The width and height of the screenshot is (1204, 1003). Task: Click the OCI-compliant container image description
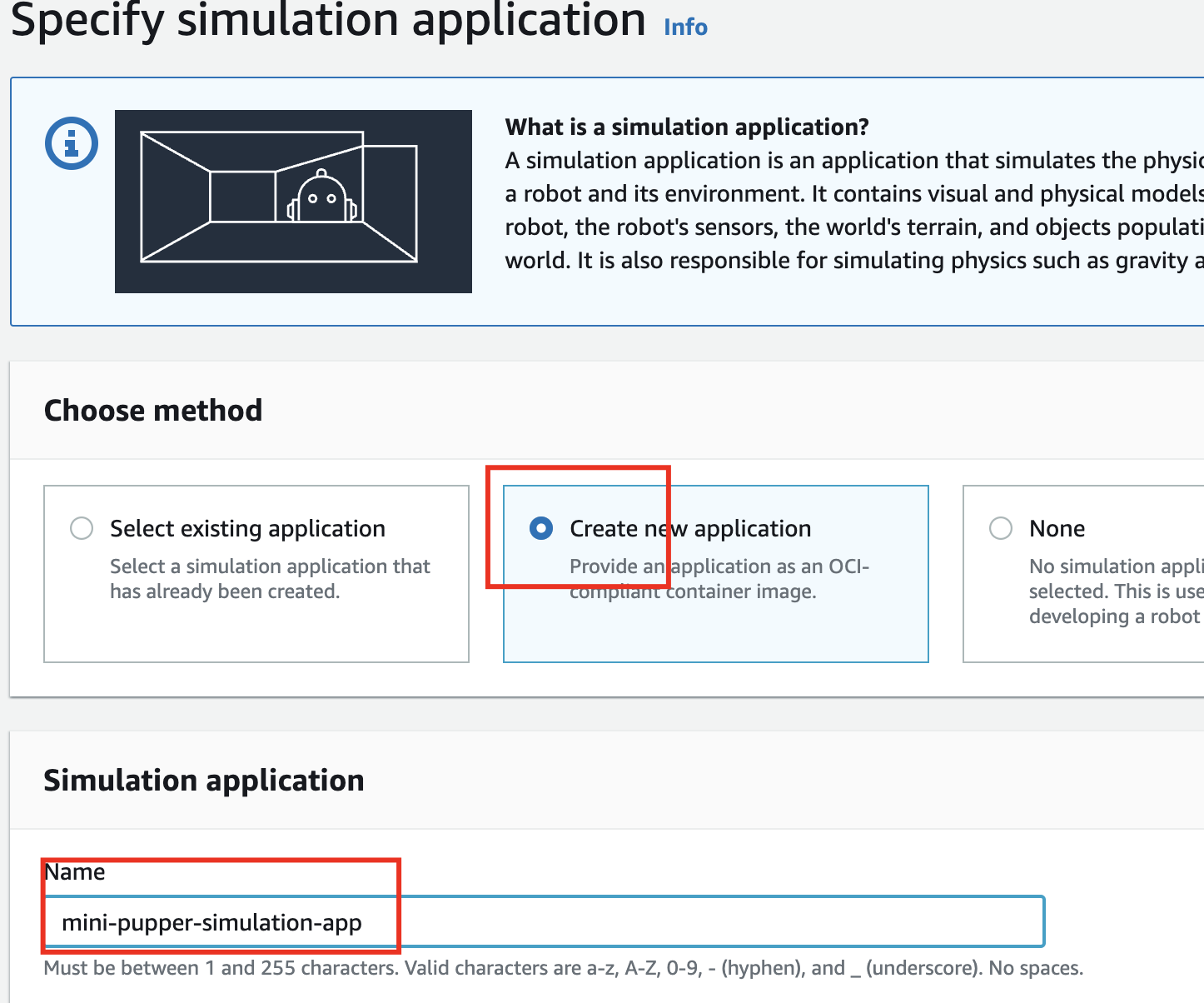tap(719, 579)
